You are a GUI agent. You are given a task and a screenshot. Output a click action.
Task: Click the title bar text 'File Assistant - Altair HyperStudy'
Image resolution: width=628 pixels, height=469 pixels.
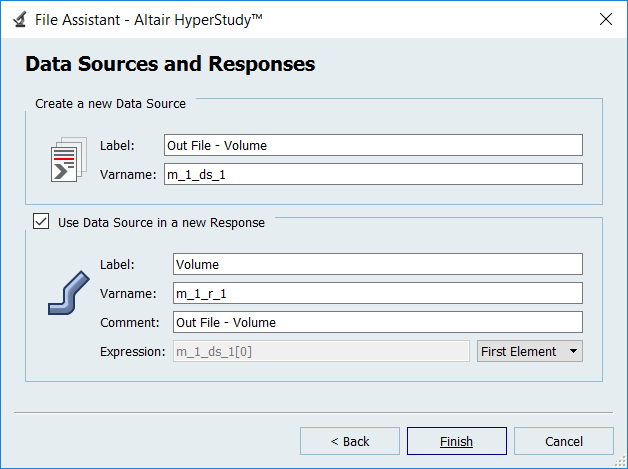[x=150, y=19]
